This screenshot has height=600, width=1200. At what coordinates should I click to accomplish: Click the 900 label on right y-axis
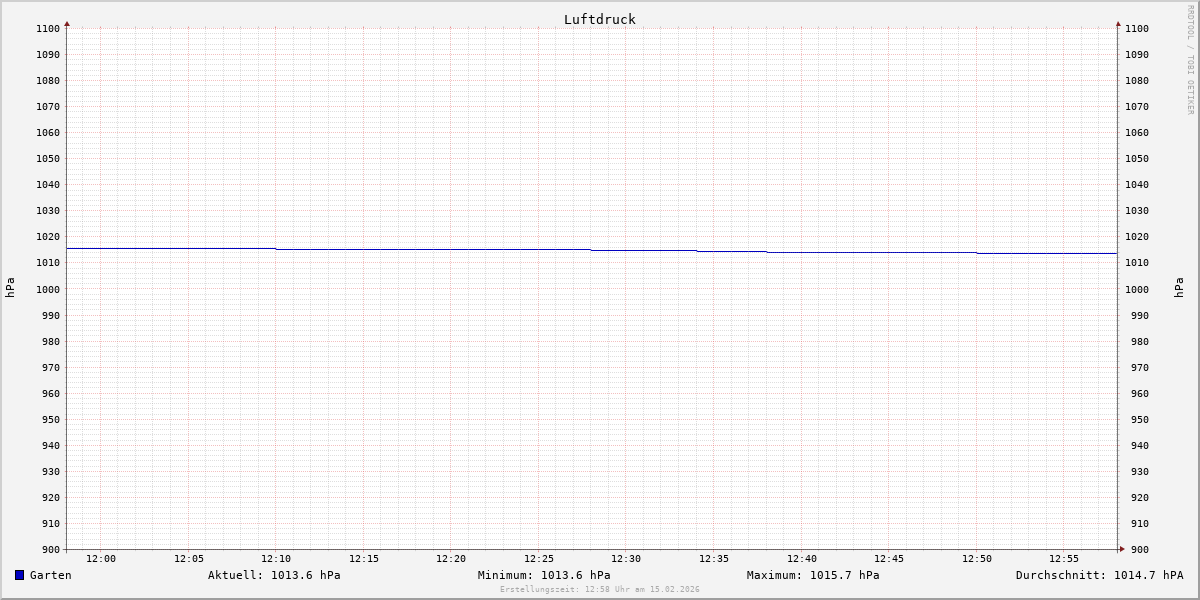[x=1136, y=549]
